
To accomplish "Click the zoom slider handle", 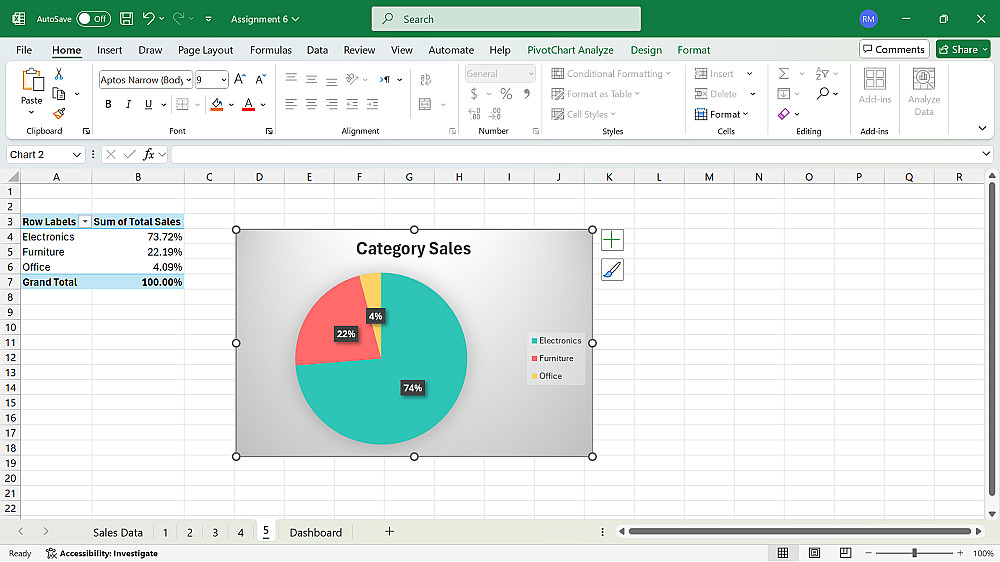I will pos(914,553).
